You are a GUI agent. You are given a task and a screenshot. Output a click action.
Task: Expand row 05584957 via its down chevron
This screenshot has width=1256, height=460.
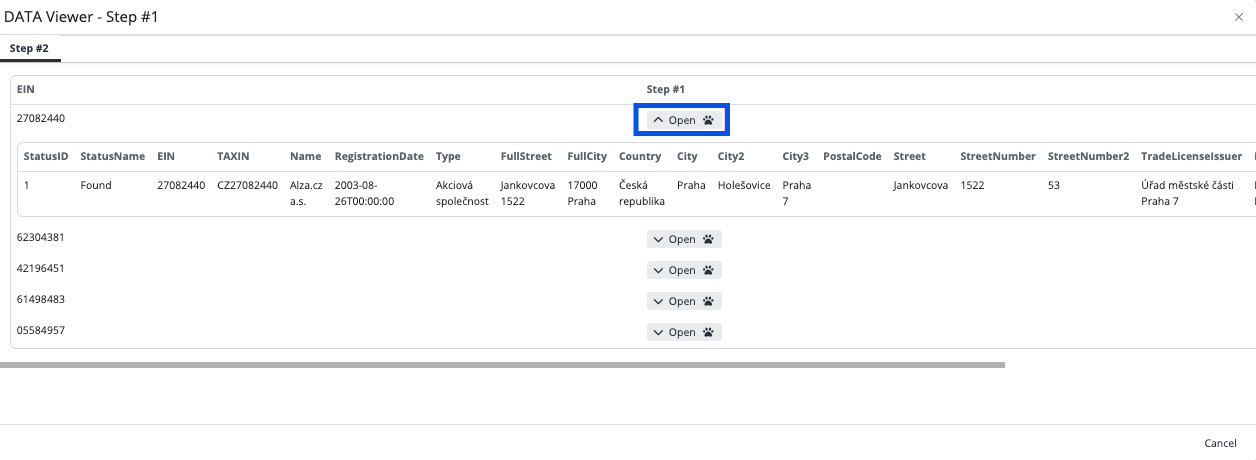[x=658, y=332]
